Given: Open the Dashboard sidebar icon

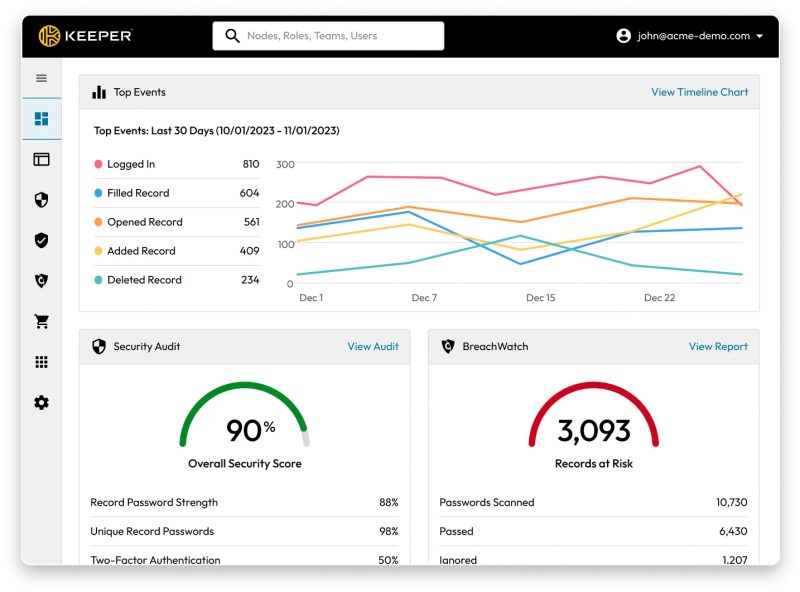Looking at the screenshot, I should coord(41,118).
